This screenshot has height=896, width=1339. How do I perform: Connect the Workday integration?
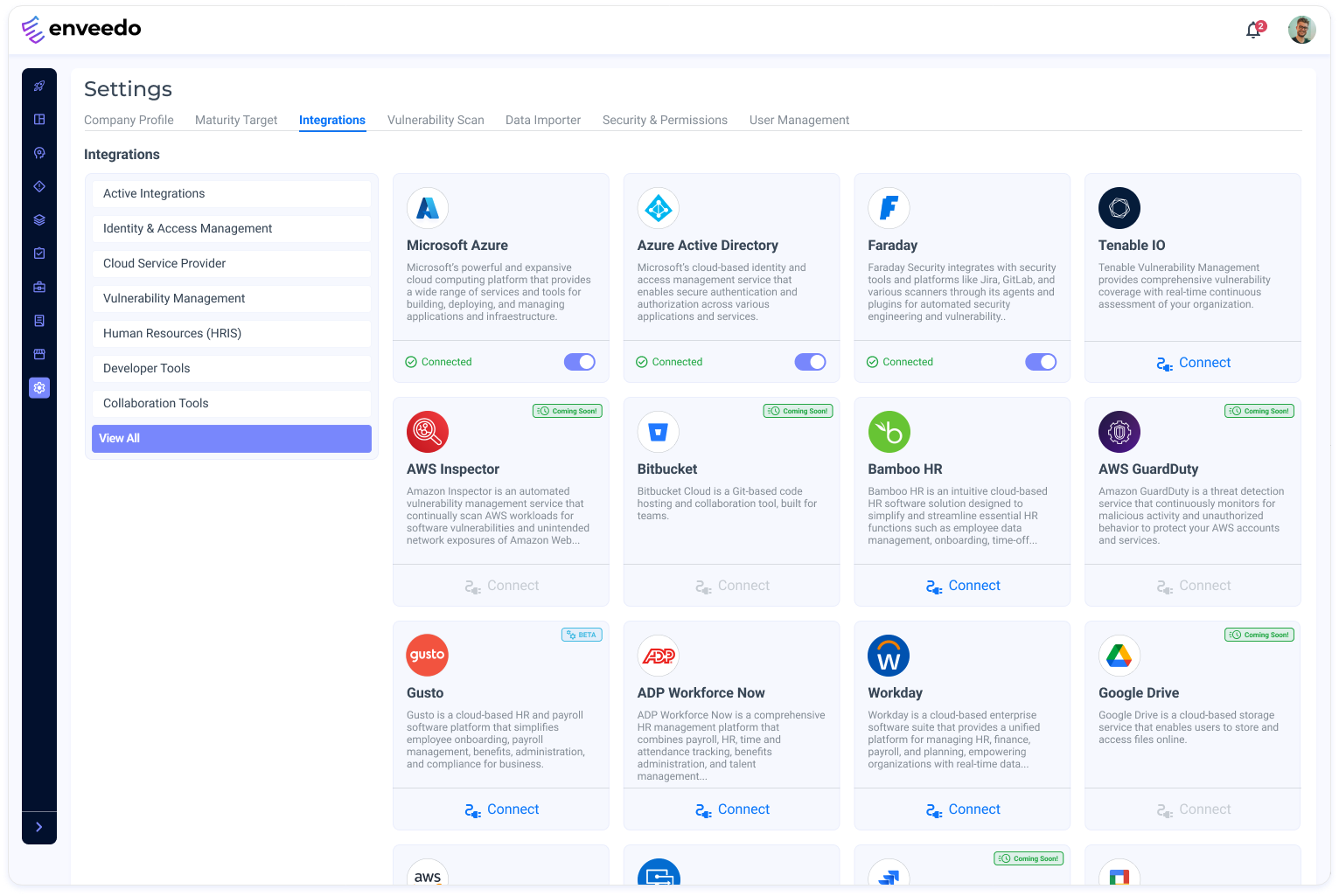(962, 809)
